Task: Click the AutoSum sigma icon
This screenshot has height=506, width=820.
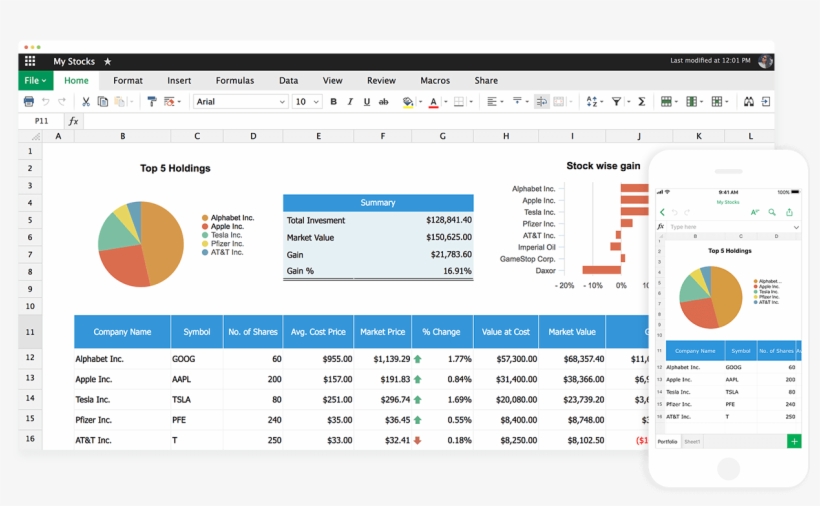Action: [x=642, y=101]
